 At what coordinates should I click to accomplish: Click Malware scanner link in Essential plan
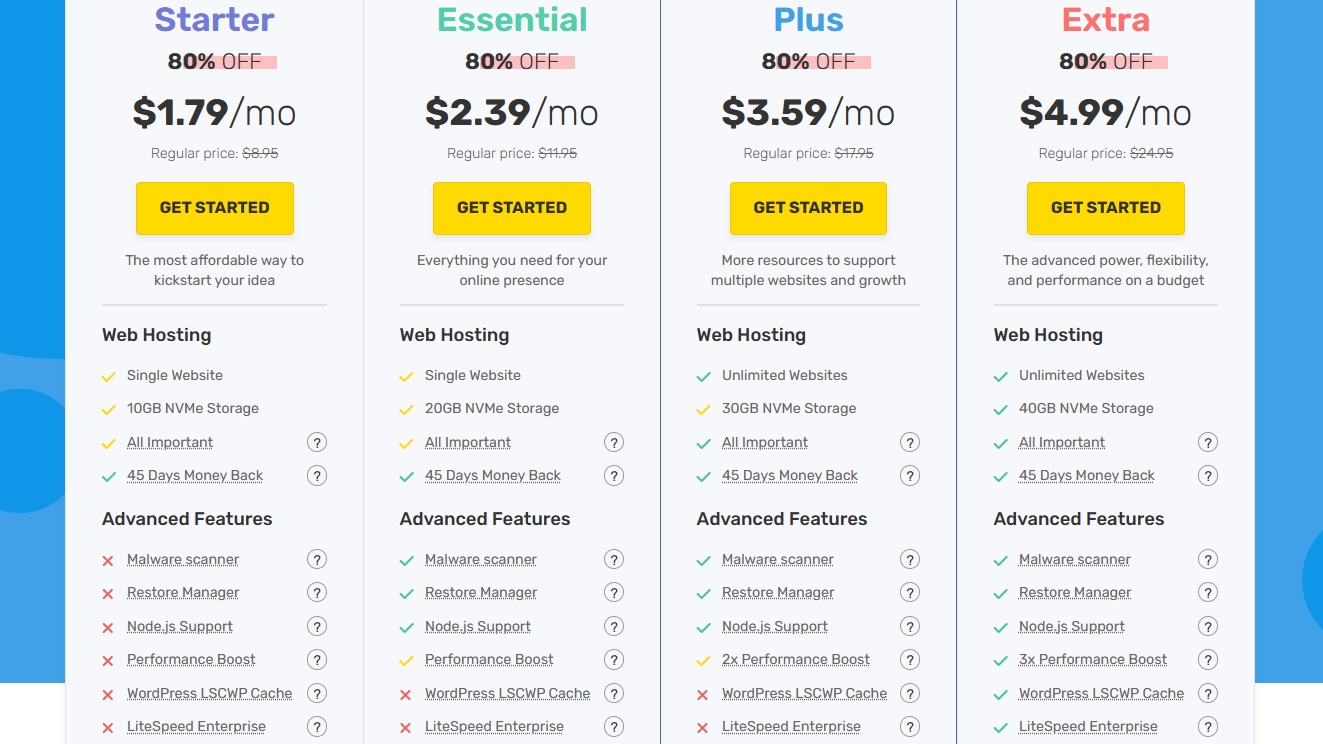[x=480, y=560]
